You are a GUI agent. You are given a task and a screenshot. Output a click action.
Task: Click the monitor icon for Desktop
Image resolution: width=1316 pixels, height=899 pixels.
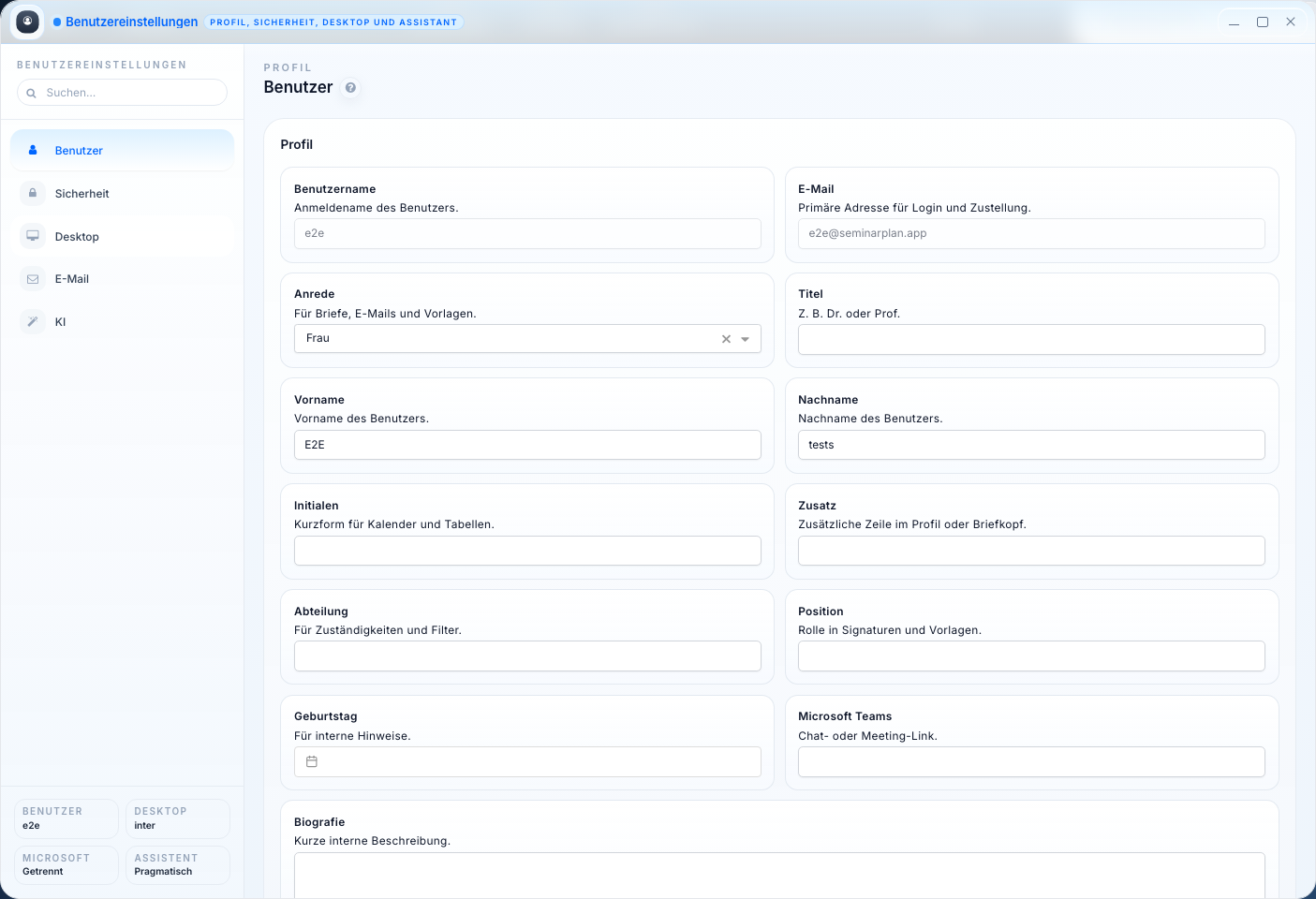click(x=33, y=236)
